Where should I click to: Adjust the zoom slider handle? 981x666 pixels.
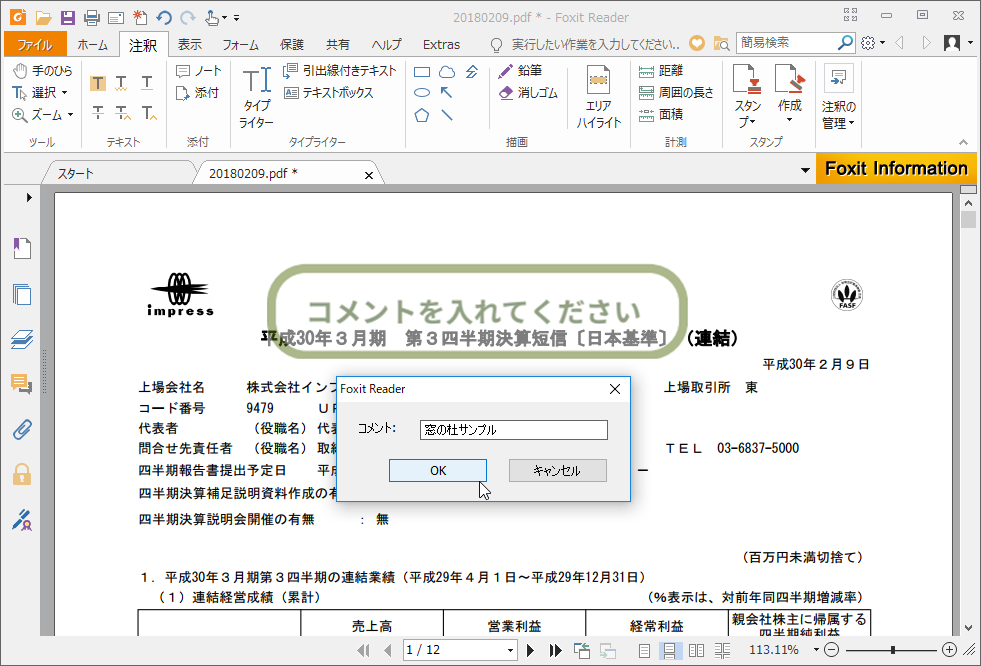tap(893, 650)
